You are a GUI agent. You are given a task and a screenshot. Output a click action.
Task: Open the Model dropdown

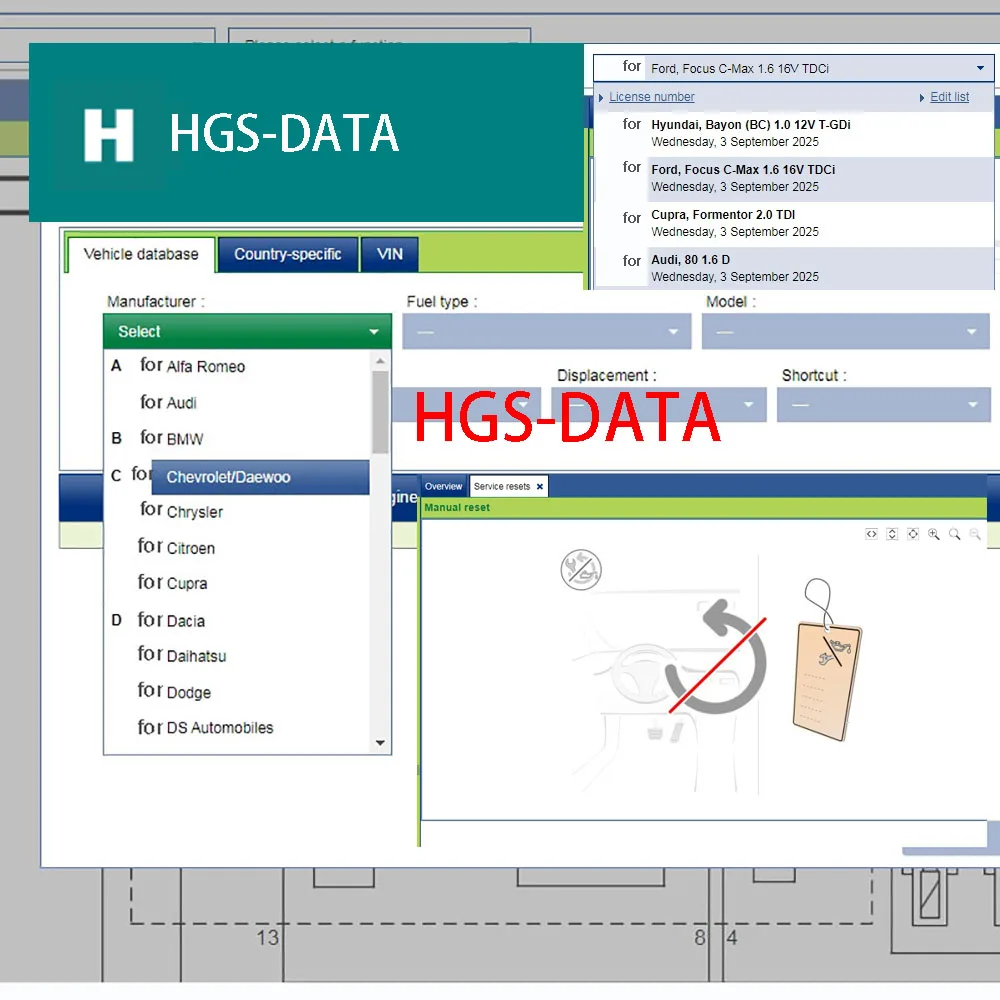tap(846, 332)
